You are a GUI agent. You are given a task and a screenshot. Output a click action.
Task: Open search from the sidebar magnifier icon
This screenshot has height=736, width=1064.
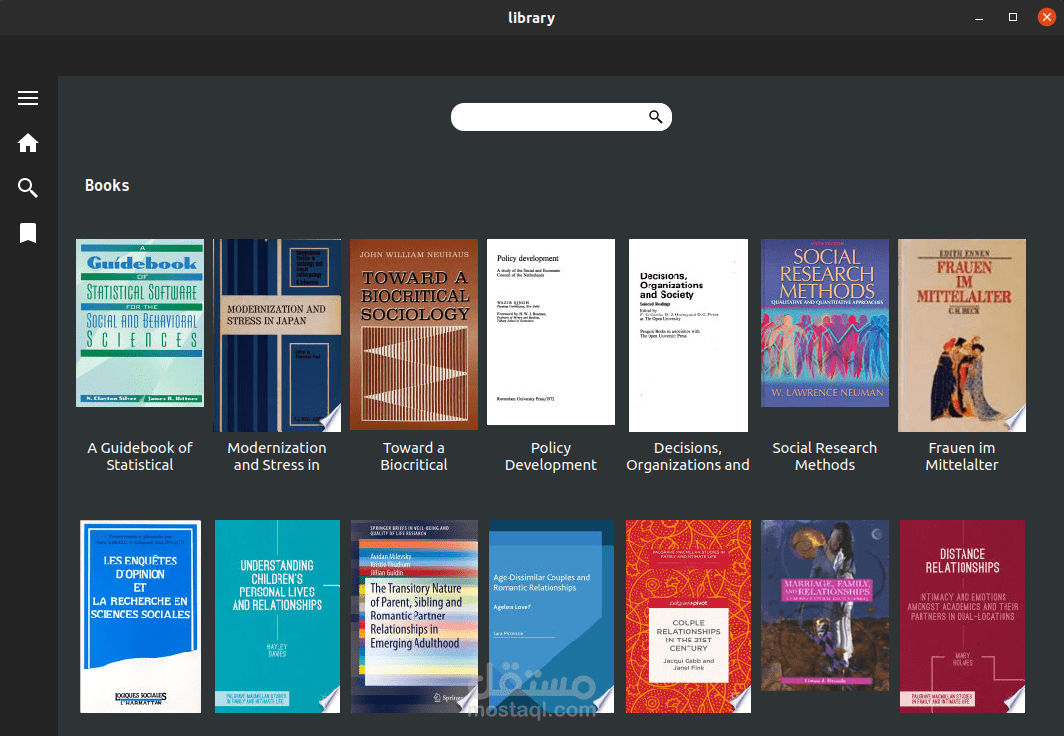pos(28,188)
